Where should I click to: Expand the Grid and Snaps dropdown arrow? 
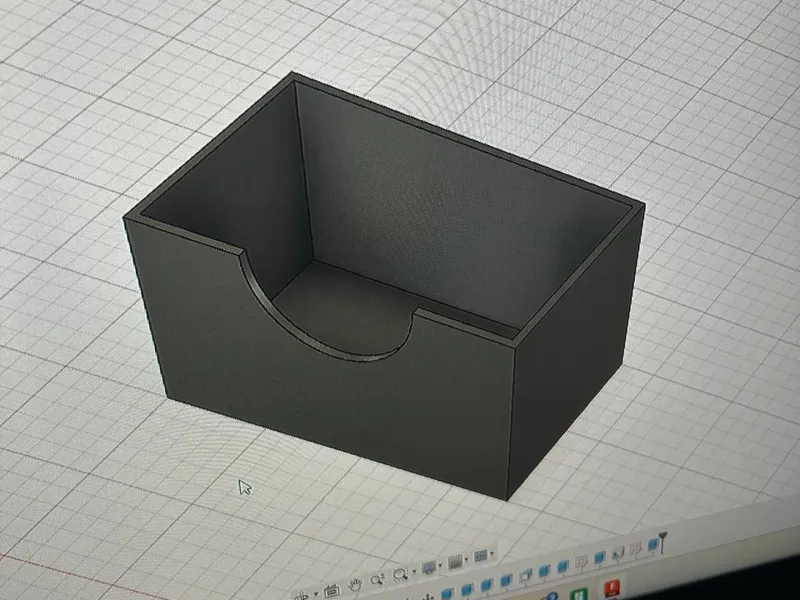coord(466,559)
